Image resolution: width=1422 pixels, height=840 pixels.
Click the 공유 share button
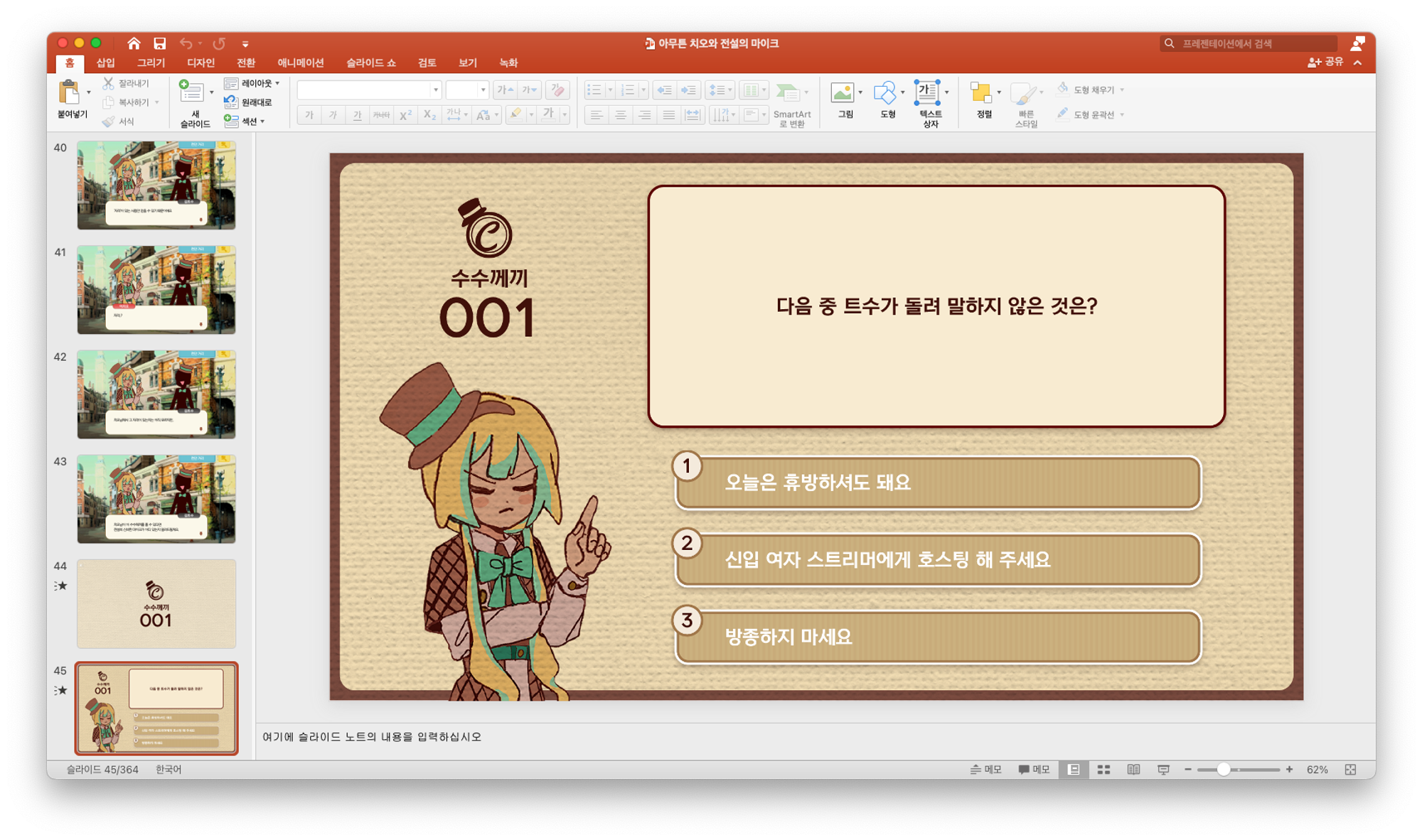click(1326, 63)
